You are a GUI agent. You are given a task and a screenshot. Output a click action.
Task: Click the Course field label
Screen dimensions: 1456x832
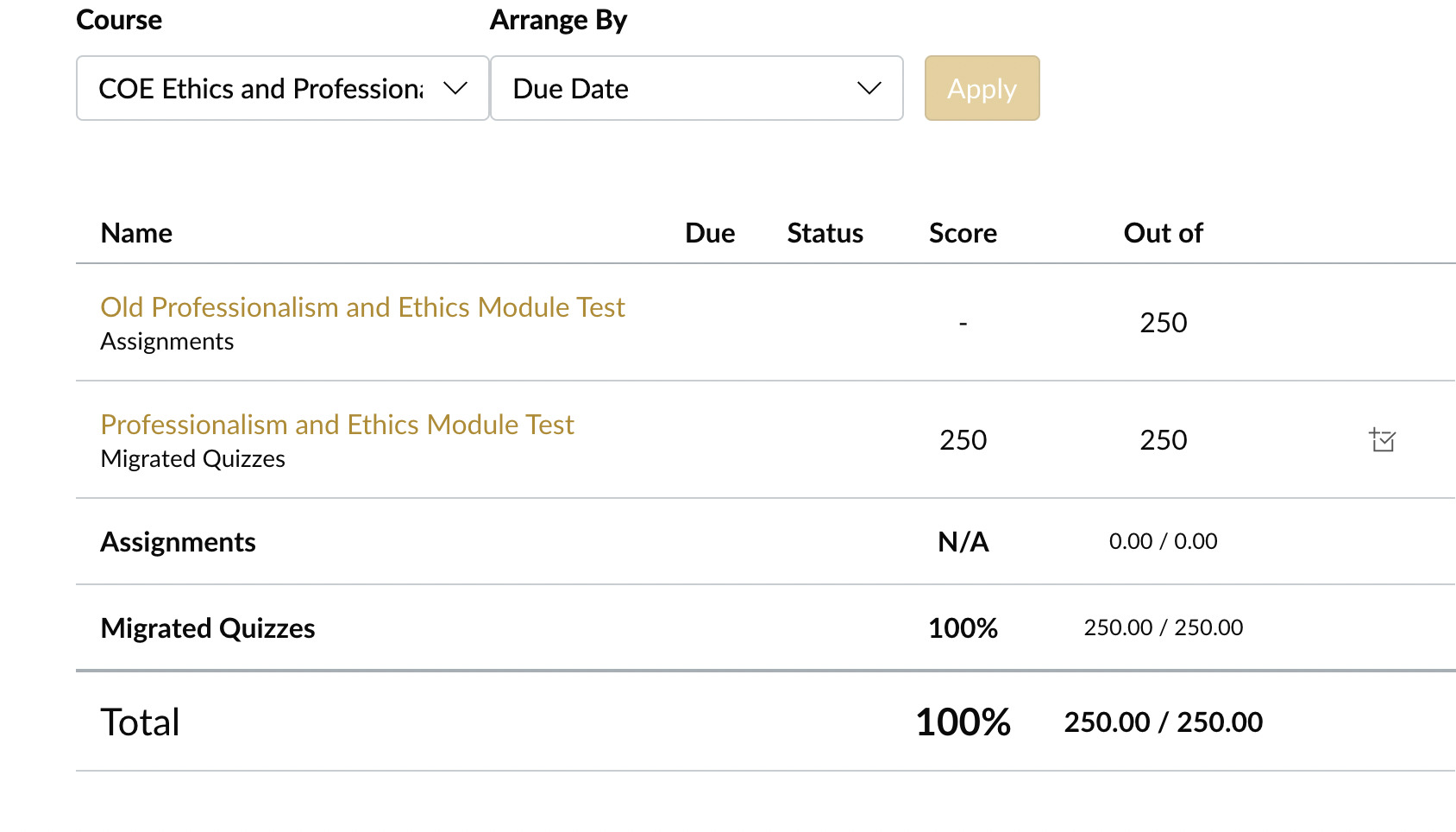[119, 20]
